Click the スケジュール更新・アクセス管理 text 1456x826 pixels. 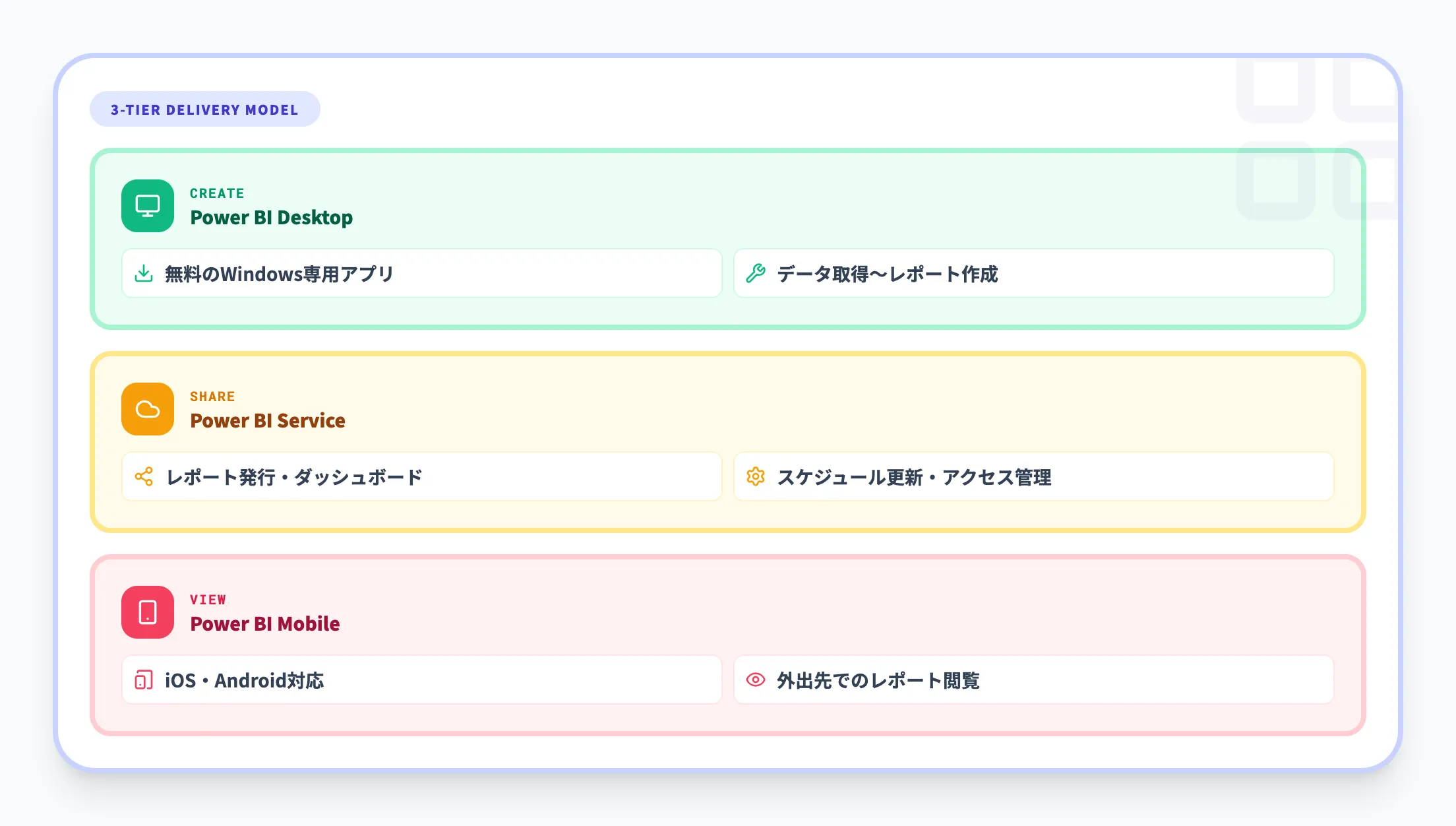(915, 477)
